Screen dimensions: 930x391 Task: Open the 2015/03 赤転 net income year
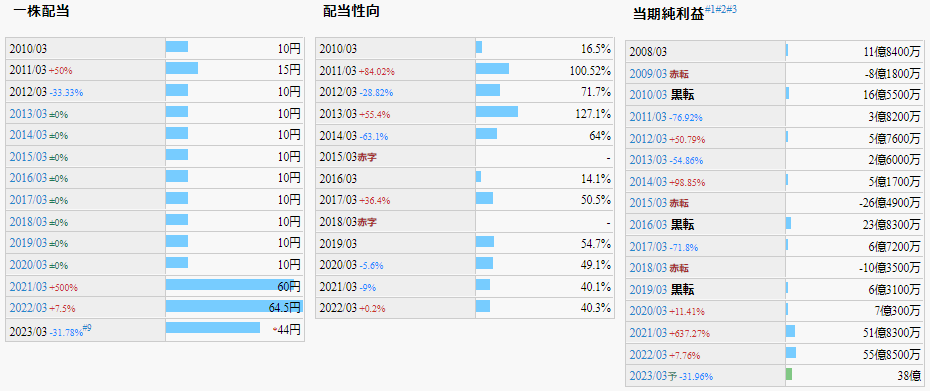coord(648,204)
